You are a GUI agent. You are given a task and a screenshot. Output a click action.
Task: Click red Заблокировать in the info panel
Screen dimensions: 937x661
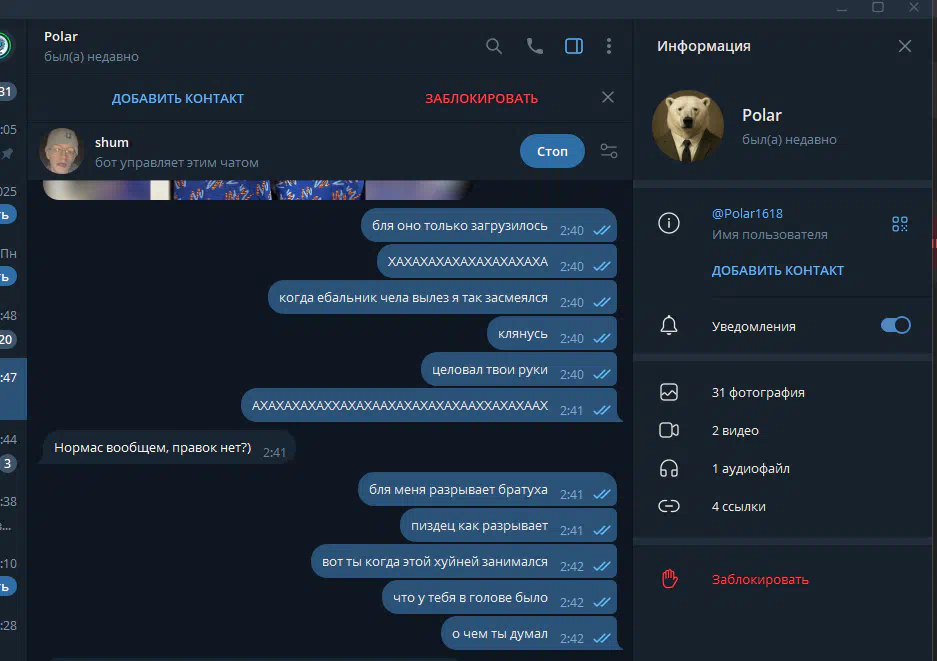[760, 579]
